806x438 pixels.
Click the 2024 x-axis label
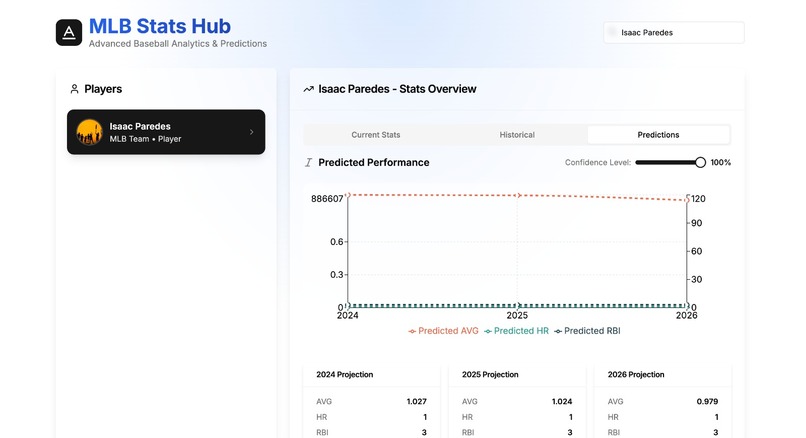point(347,316)
